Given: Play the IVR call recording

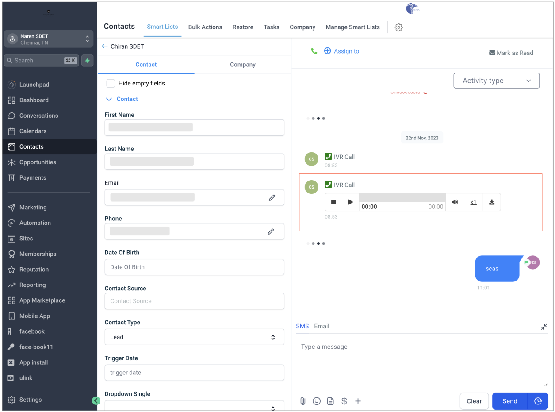Looking at the screenshot, I should [x=350, y=202].
